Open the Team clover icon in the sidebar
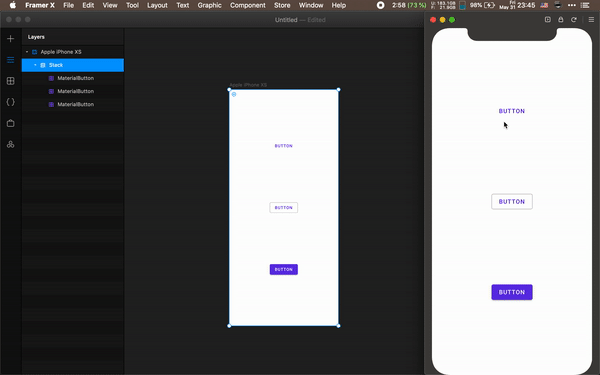Screen dimensions: 600x375 point(11,144)
